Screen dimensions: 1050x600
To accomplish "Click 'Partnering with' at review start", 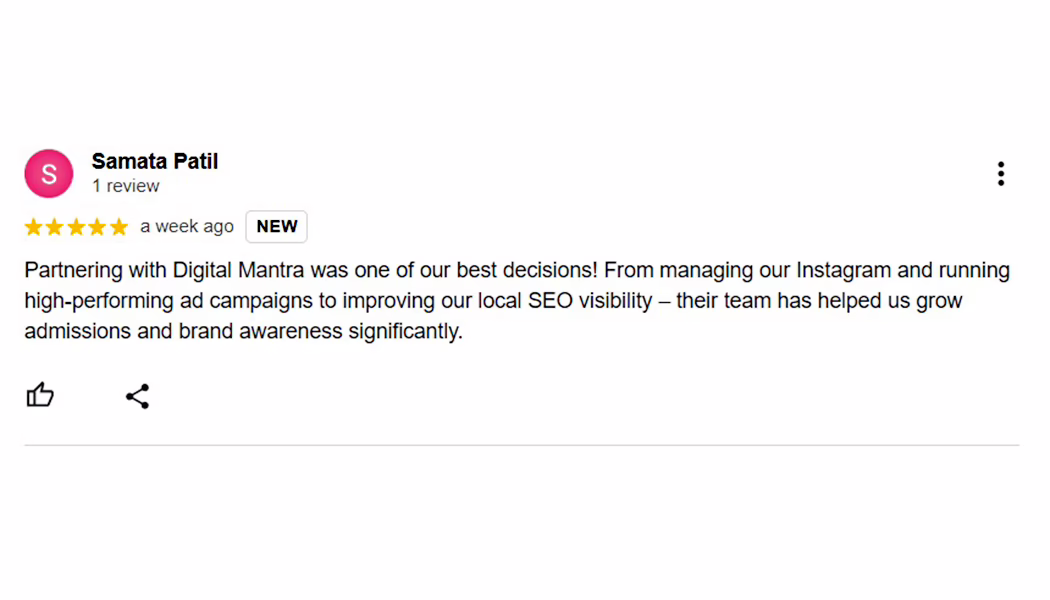I will (x=96, y=271).
